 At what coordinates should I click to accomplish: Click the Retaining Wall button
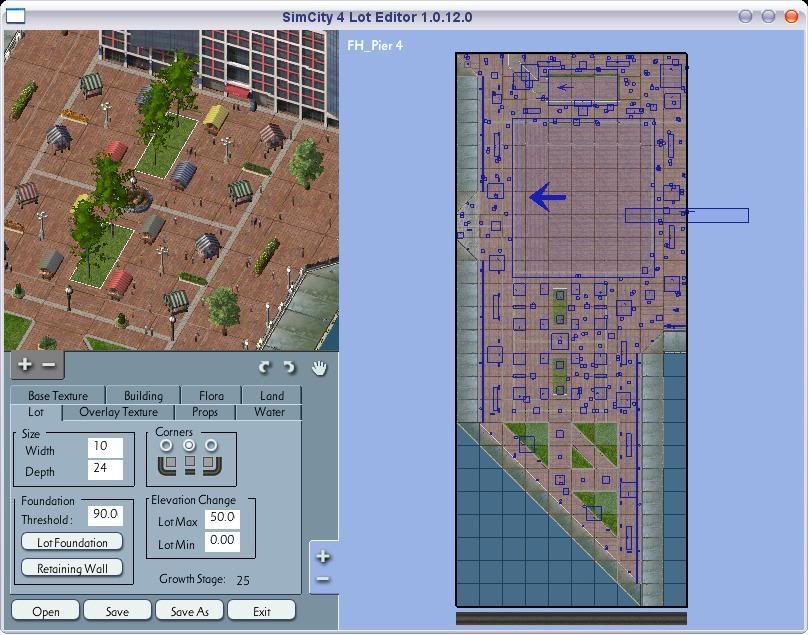pyautogui.click(x=72, y=568)
